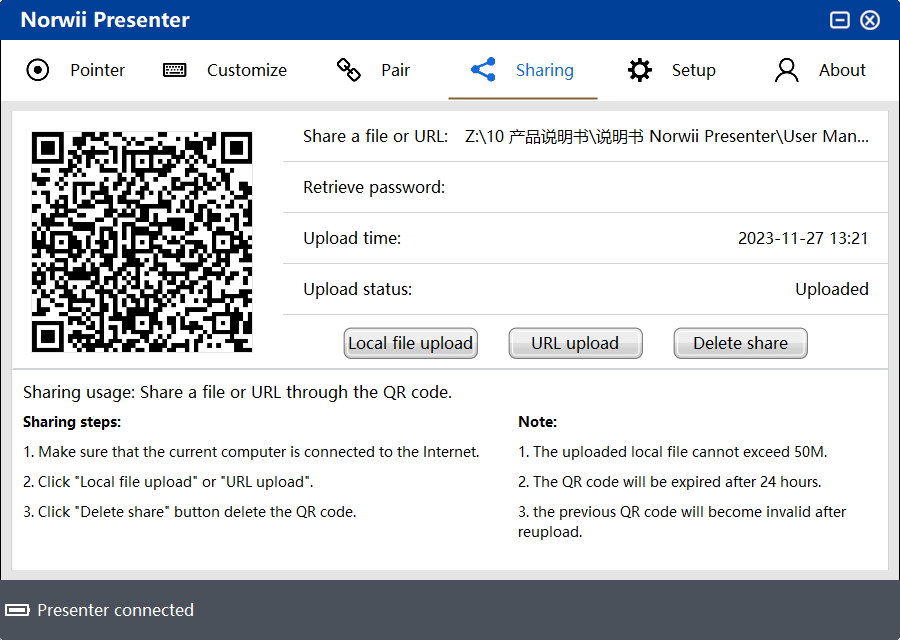The width and height of the screenshot is (900, 640).
Task: Click step 2 about choosing an upload
Action: pos(168,482)
